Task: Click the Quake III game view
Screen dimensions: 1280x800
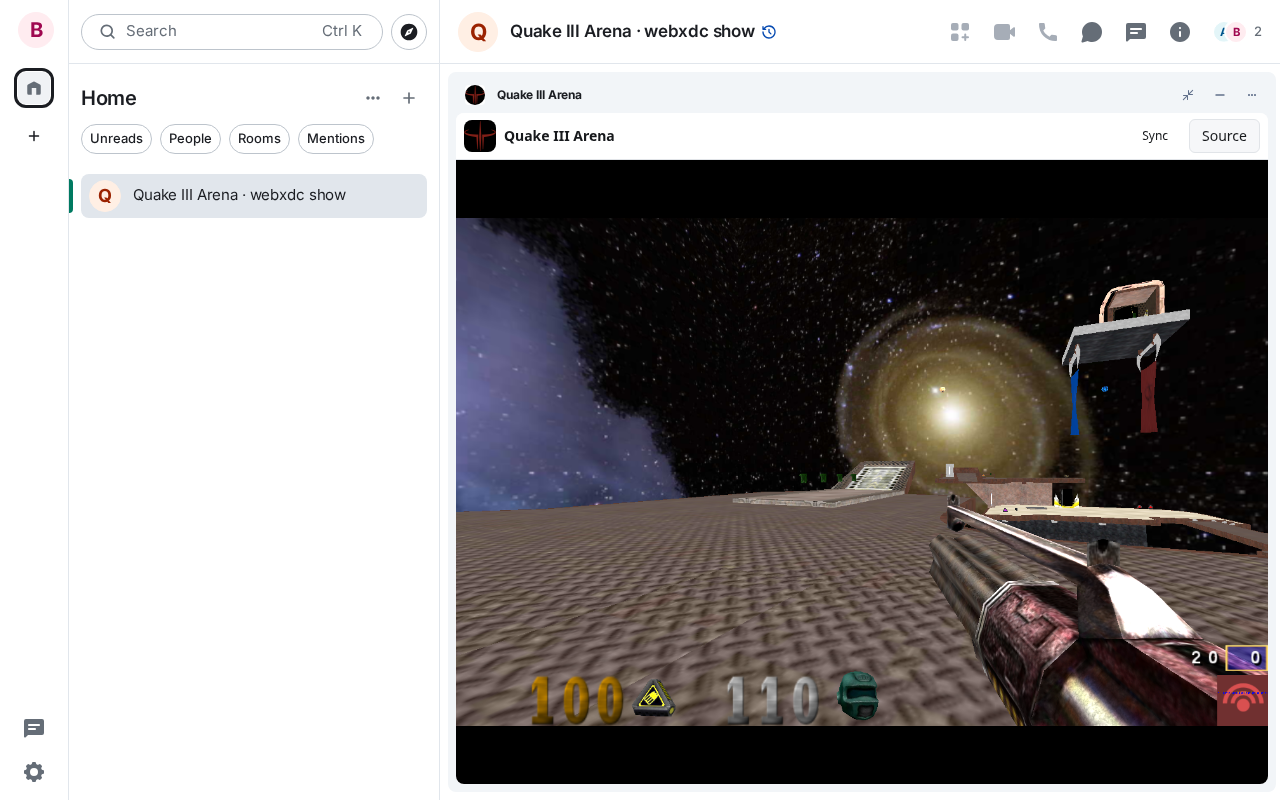Action: [x=862, y=472]
